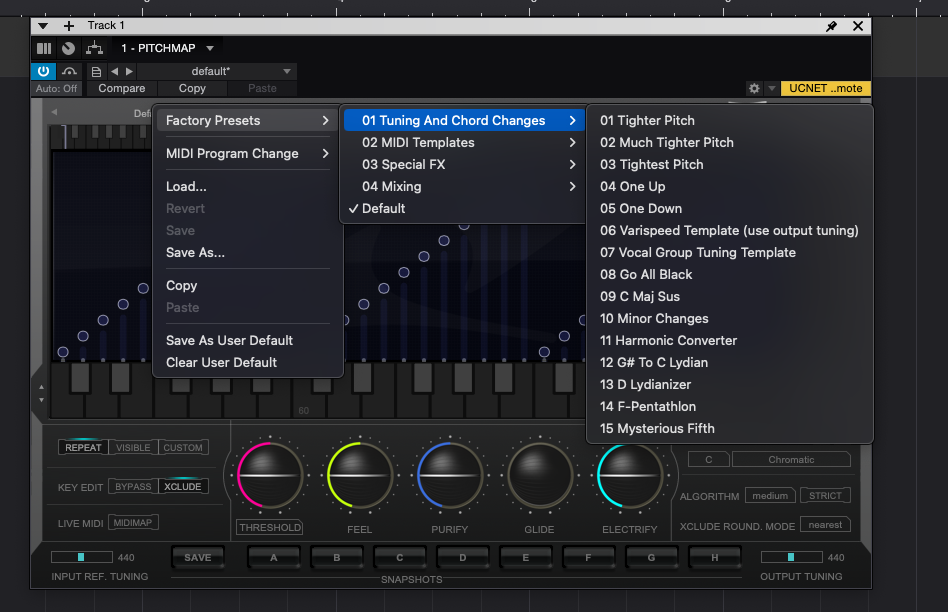Go to previous preset arrow

114,71
